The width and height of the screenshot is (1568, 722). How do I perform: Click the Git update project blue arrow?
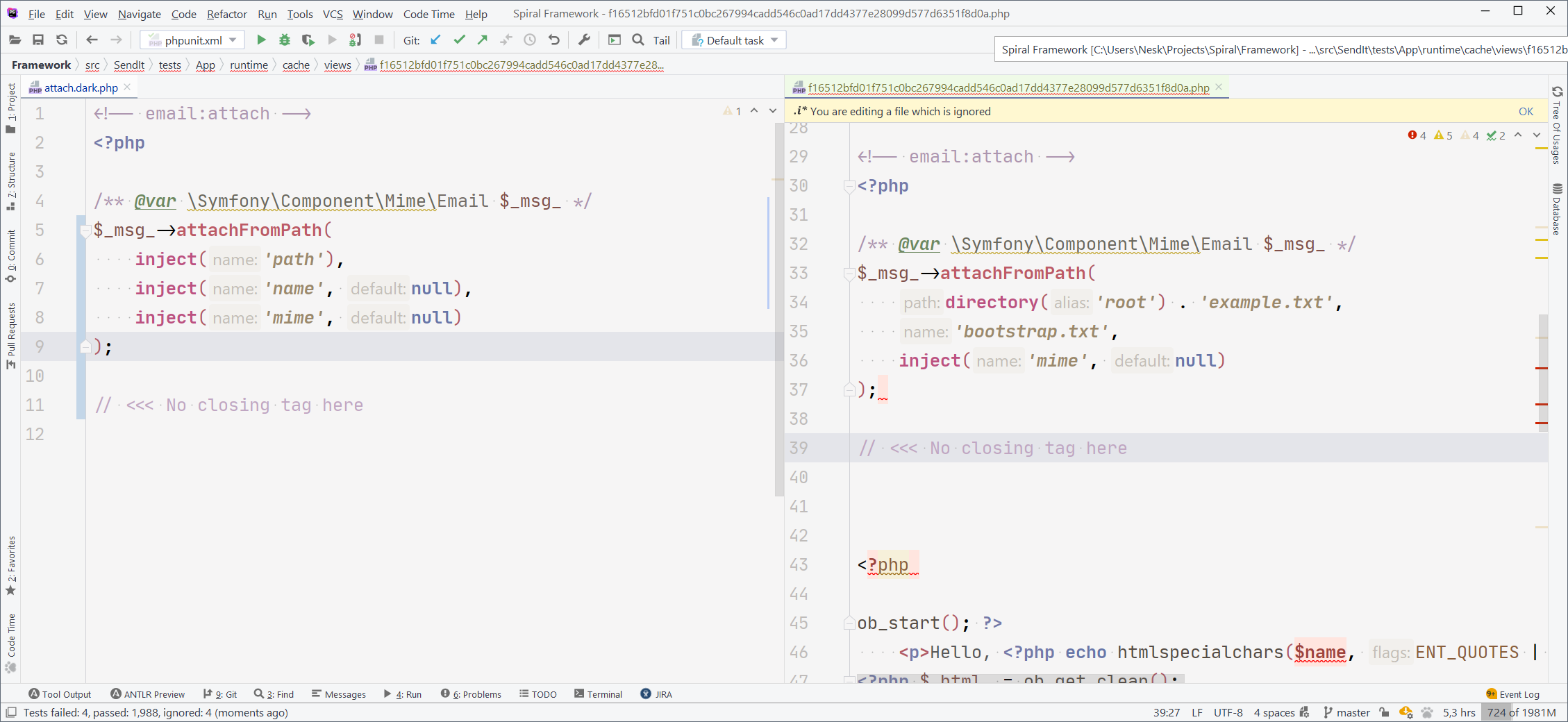point(435,40)
